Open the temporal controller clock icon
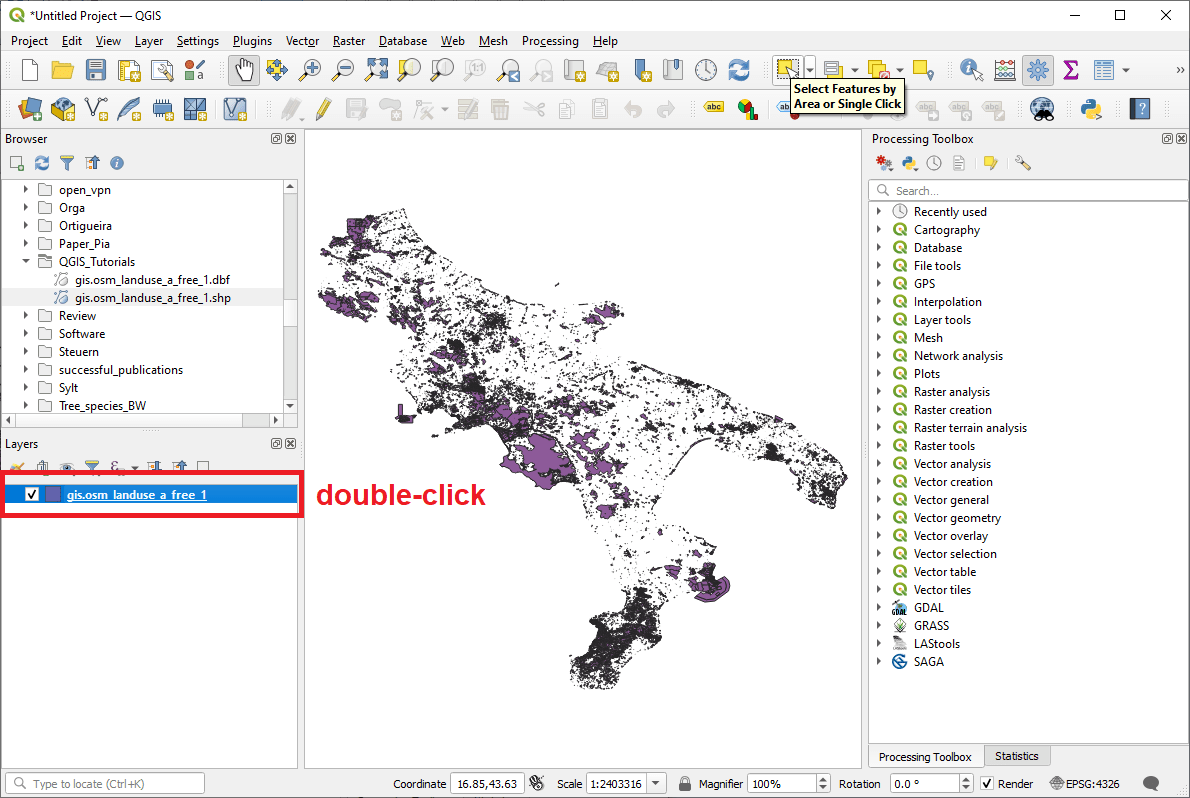The height and width of the screenshot is (798, 1190). pyautogui.click(x=706, y=70)
